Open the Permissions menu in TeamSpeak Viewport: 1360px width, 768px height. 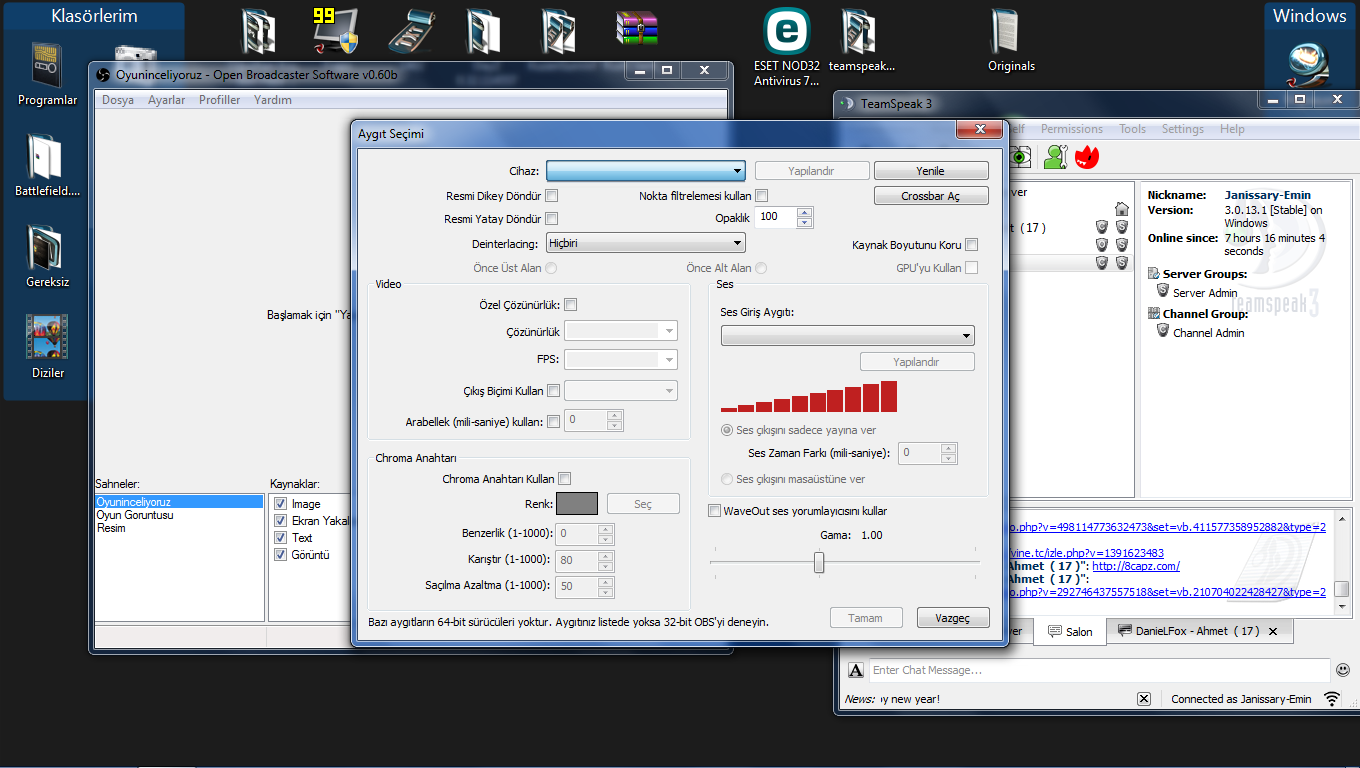[1072, 129]
